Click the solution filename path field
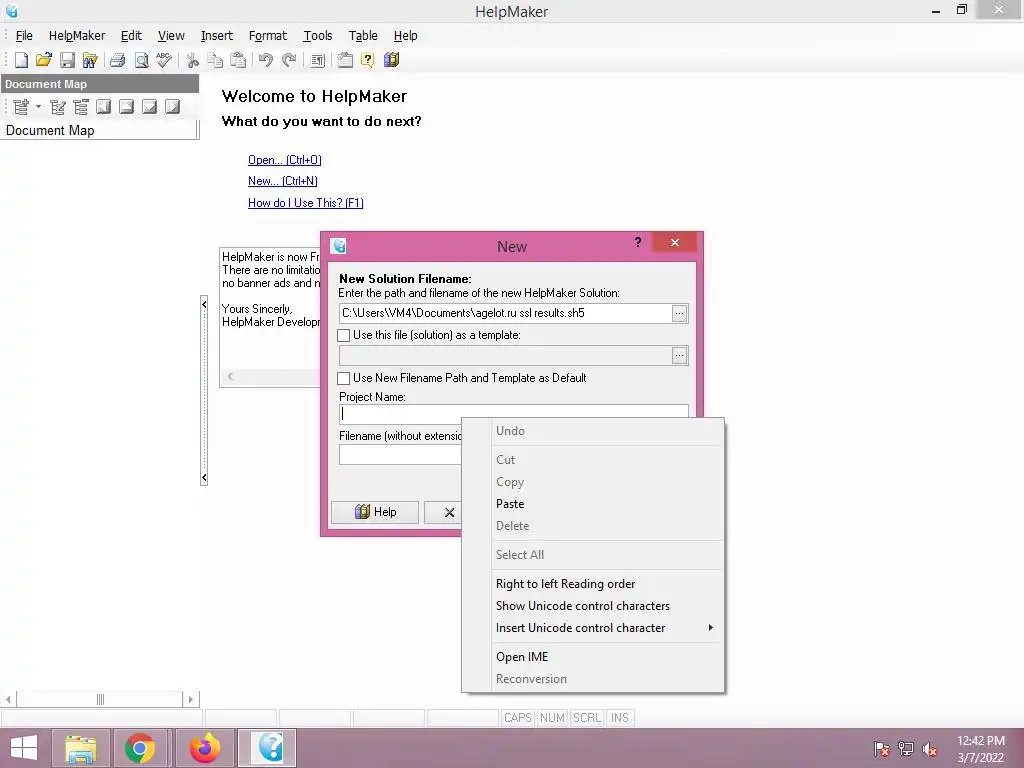The image size is (1024, 768). [x=505, y=313]
